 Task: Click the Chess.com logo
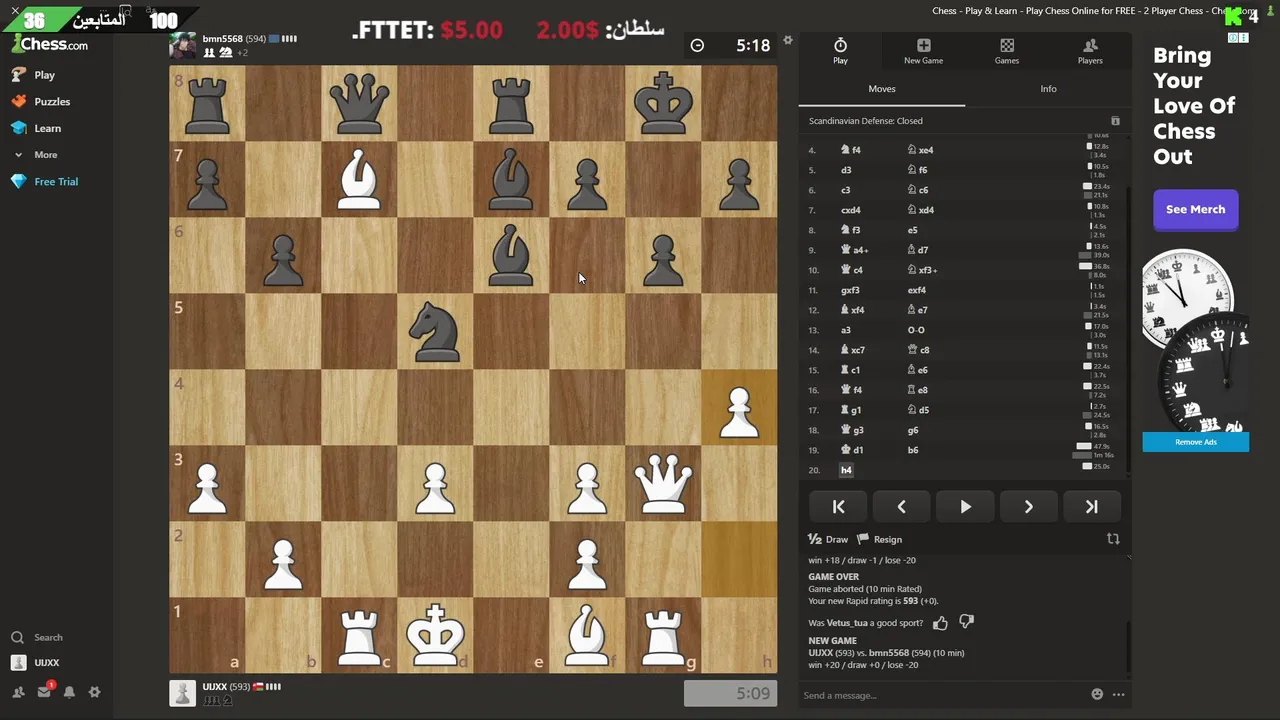pos(50,45)
